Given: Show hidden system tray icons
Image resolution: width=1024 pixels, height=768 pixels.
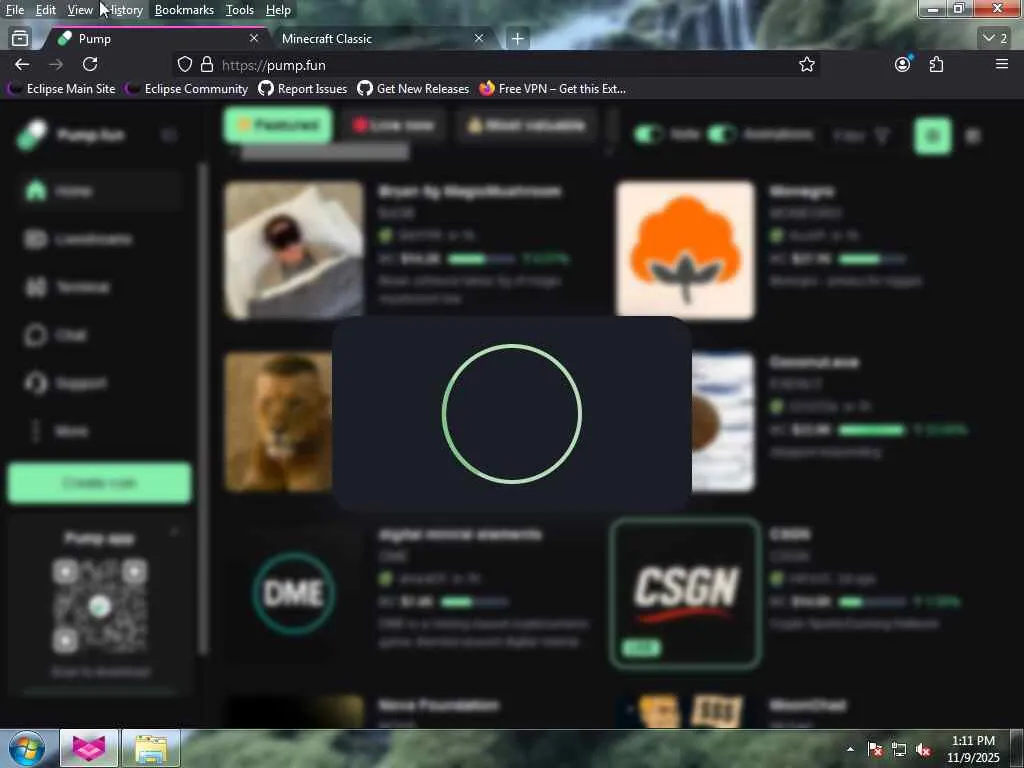Looking at the screenshot, I should tap(850, 749).
